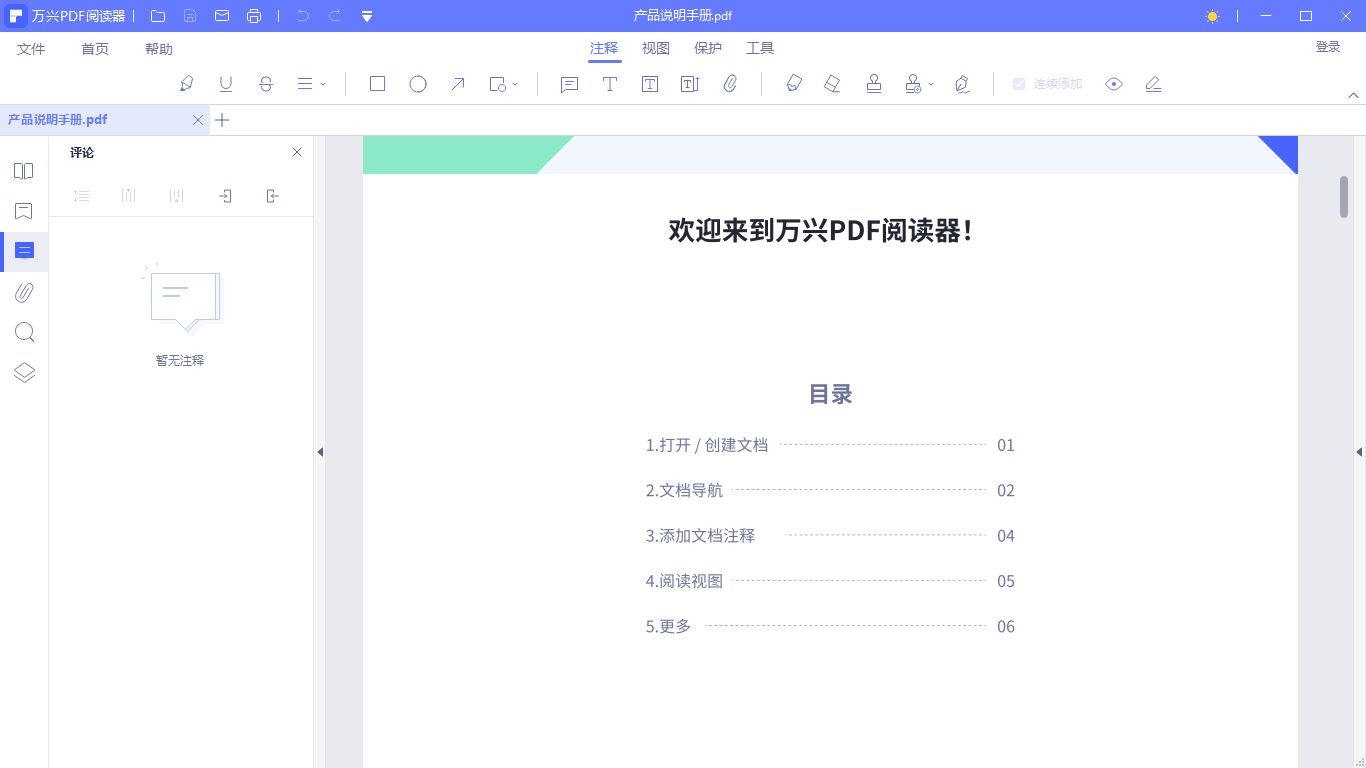The image size is (1366, 768).
Task: Select the Stamp tool
Action: pos(874,84)
